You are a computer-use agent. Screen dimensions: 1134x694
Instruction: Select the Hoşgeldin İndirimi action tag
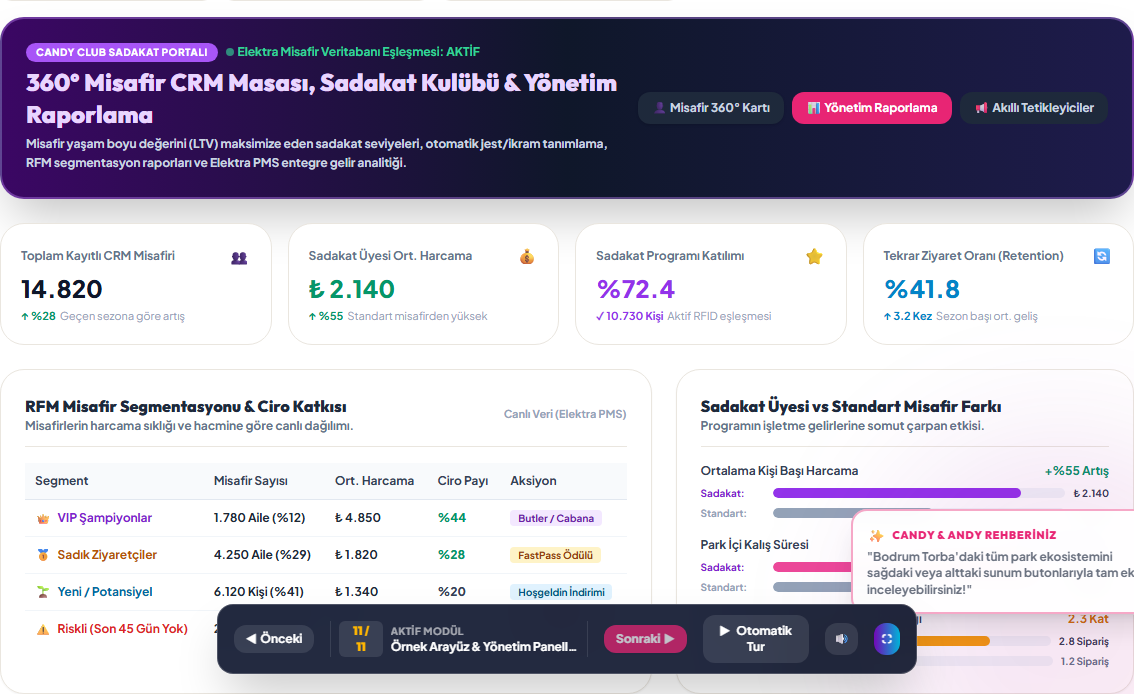click(x=560, y=592)
